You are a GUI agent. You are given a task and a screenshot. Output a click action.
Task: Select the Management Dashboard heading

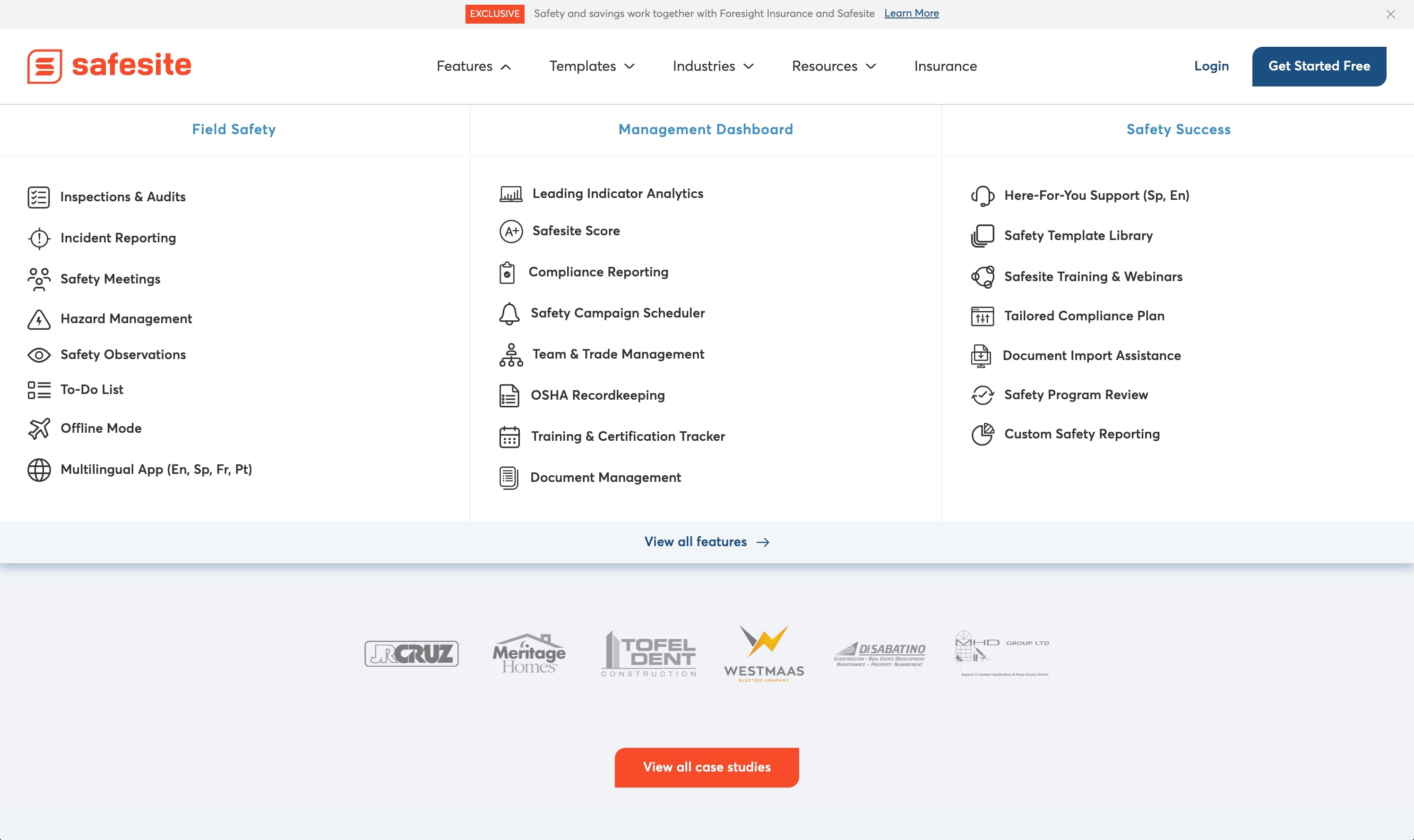[705, 129]
